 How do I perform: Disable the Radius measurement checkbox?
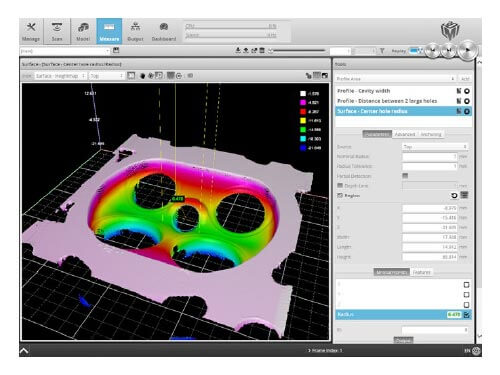(466, 314)
